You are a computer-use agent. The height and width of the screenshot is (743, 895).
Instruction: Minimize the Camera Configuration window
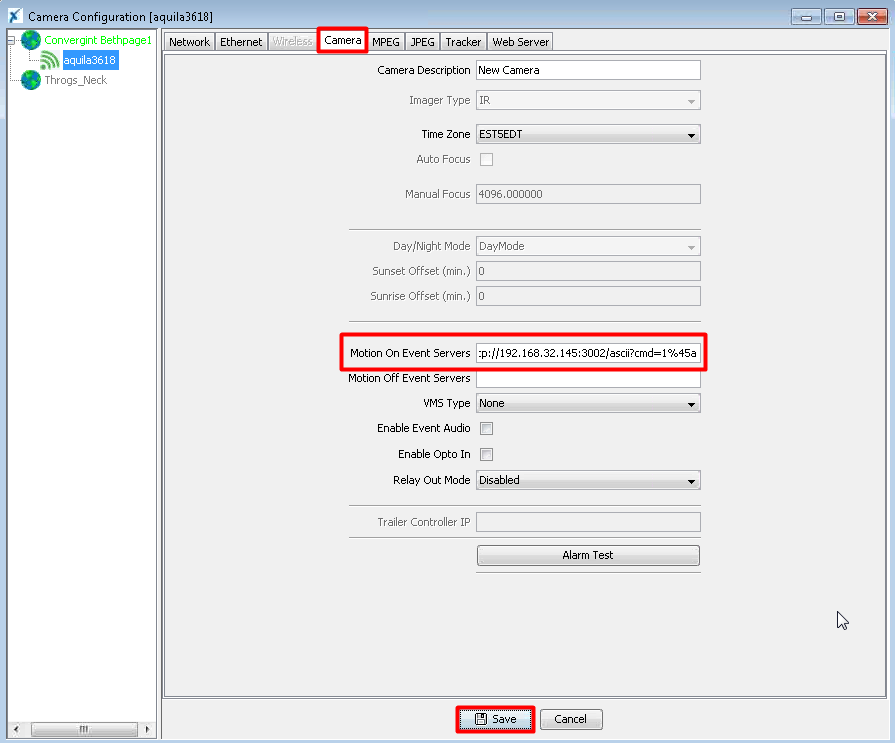(x=806, y=17)
